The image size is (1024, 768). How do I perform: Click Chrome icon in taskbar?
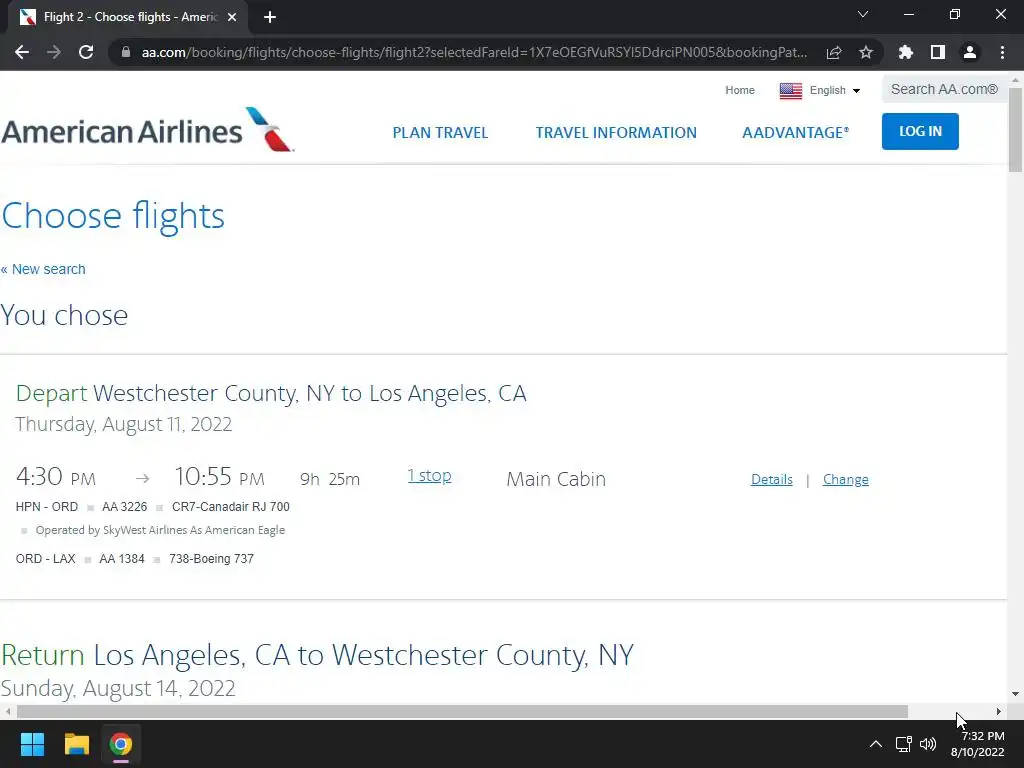tap(120, 744)
